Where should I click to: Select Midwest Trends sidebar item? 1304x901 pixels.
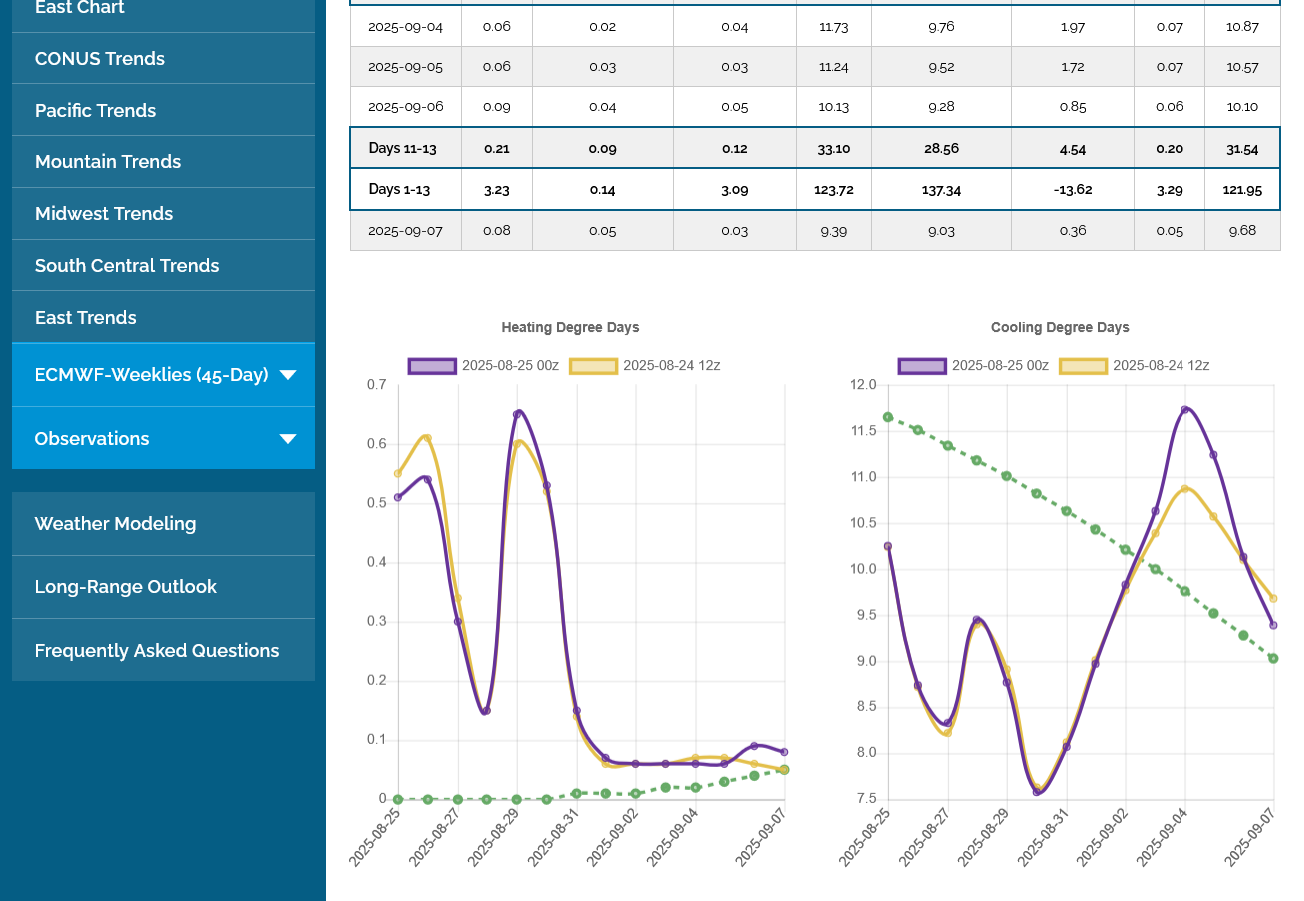pyautogui.click(x=104, y=214)
